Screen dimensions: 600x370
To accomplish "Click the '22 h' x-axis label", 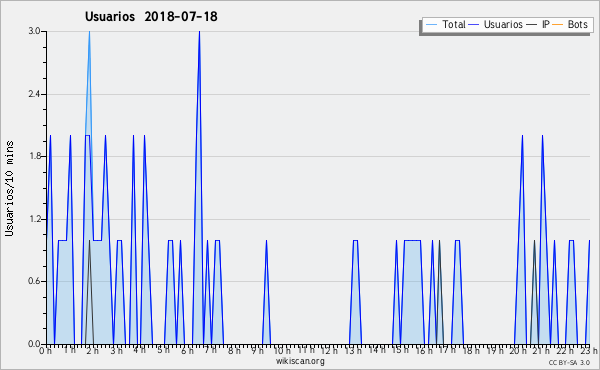I will (x=566, y=350).
